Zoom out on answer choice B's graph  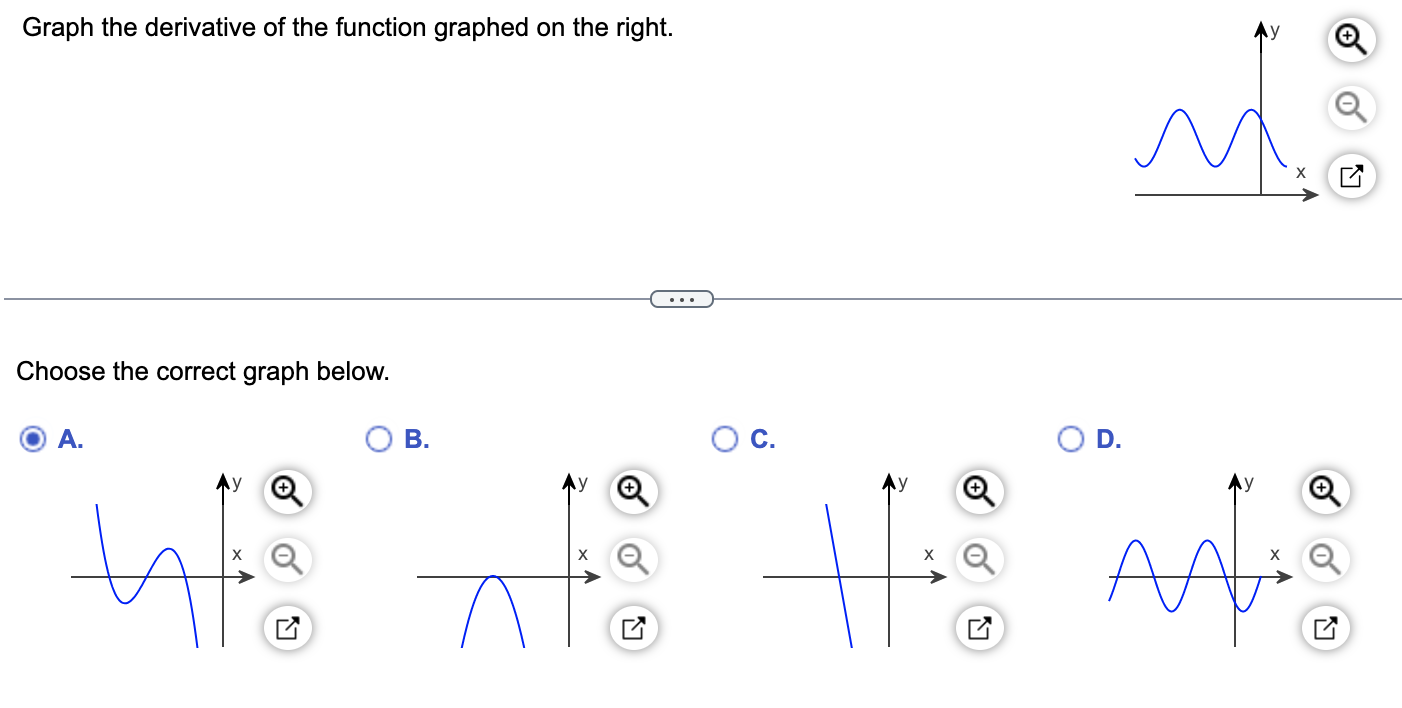[x=631, y=560]
